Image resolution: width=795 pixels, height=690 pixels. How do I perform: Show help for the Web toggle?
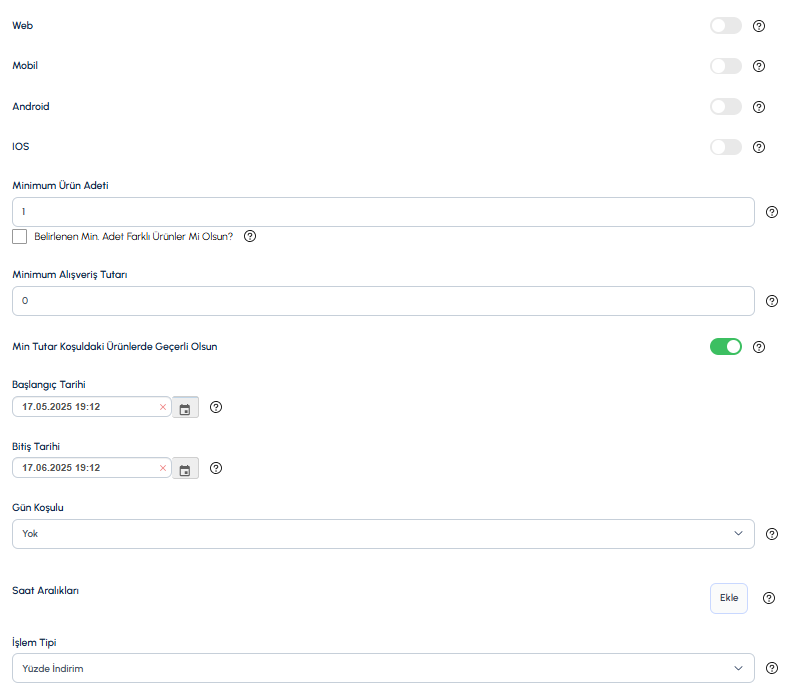pyautogui.click(x=758, y=26)
